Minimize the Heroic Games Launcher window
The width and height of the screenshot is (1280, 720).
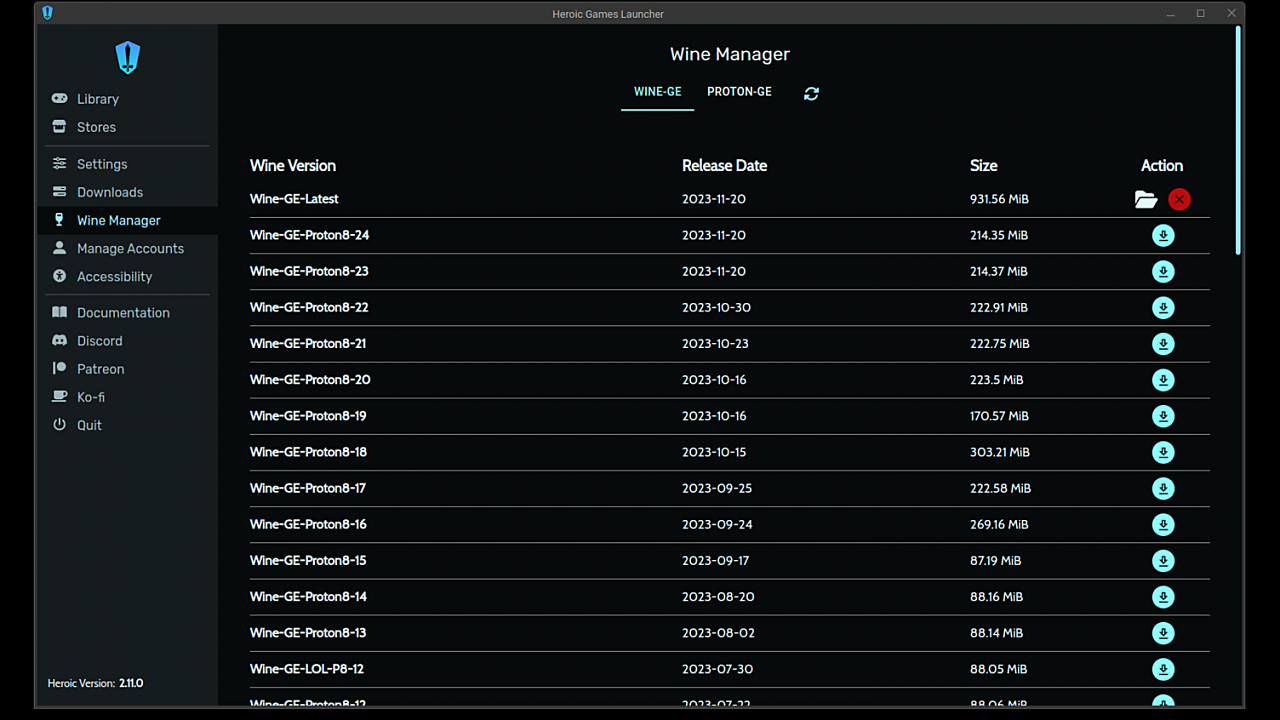[x=1170, y=13]
